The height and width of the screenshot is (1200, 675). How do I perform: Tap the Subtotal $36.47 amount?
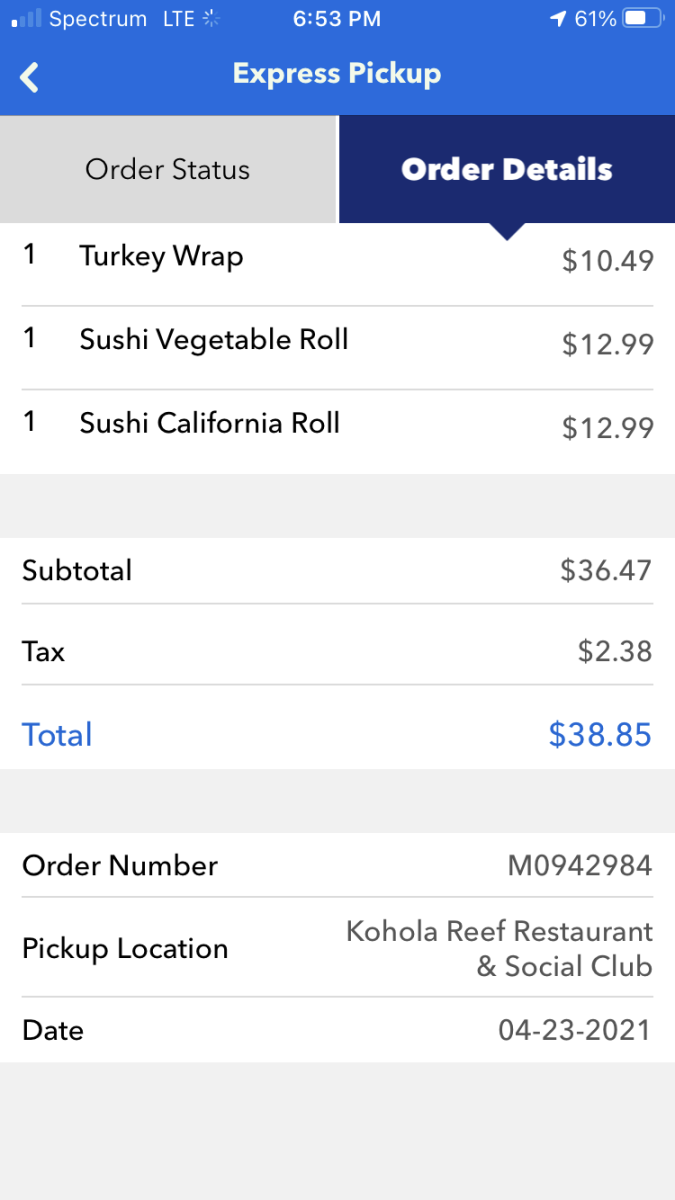[x=606, y=571]
